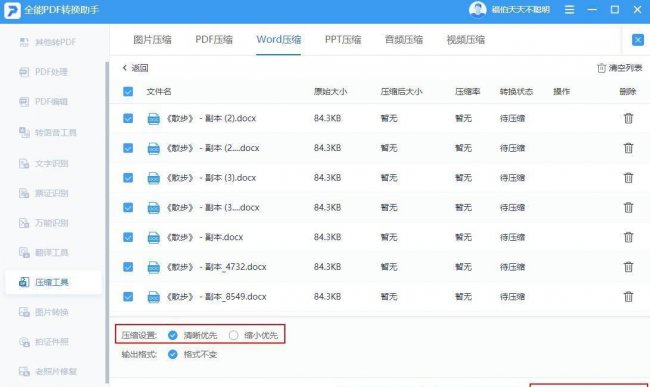650x387 pixels.
Task: Open the PDF编辑 sidebar section
Action: 44,102
